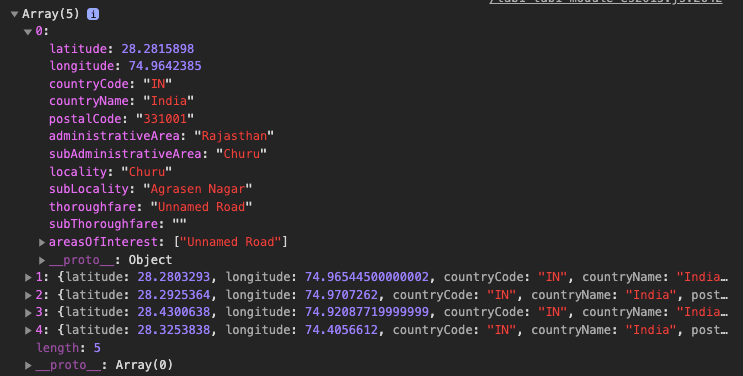Screen dimensions: 743x376
Task: Select the longitude value 74.9642385
Action: coord(165,66)
